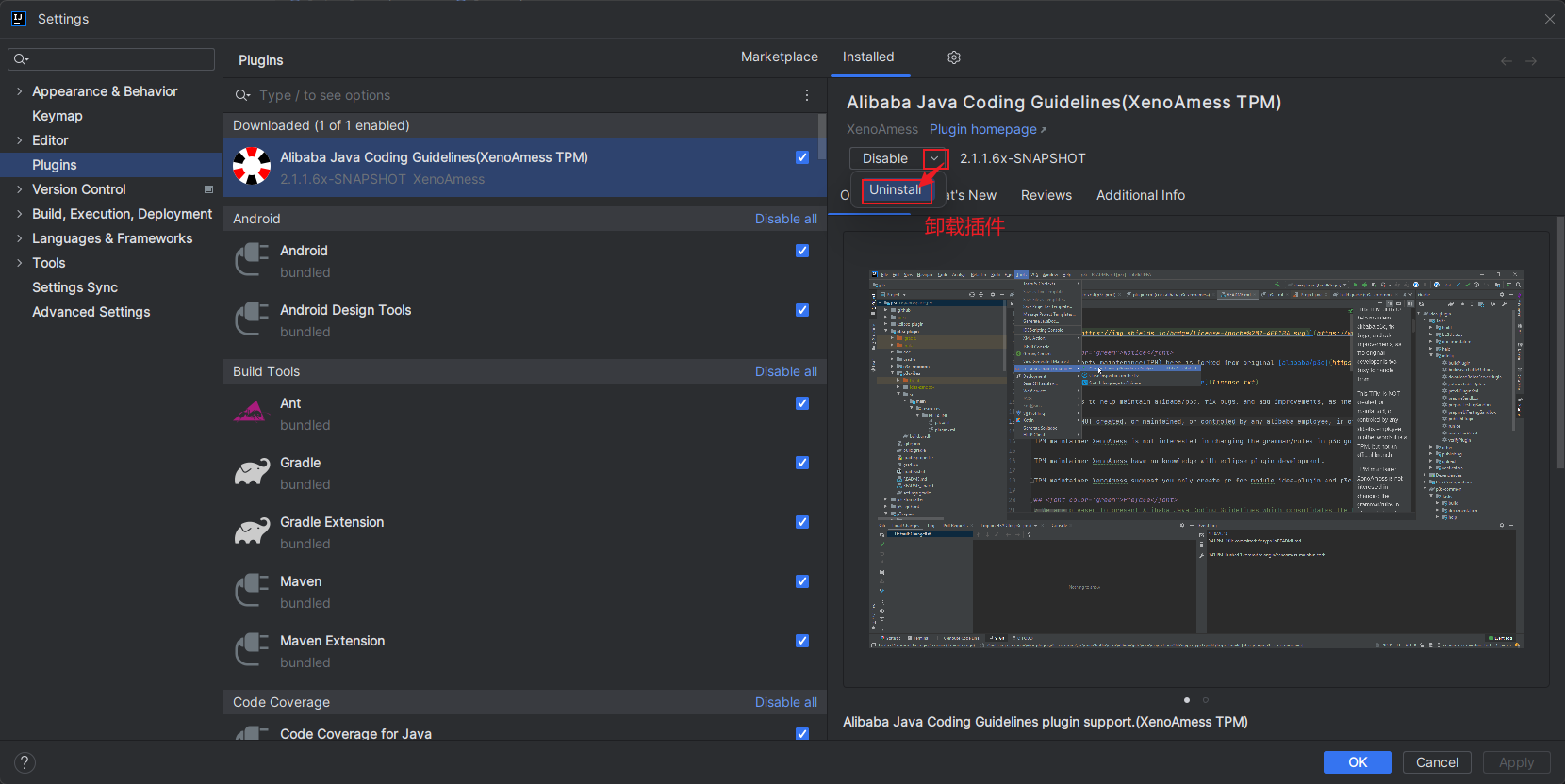
Task: Click the Version Control project-level settings icon
Action: point(208,189)
